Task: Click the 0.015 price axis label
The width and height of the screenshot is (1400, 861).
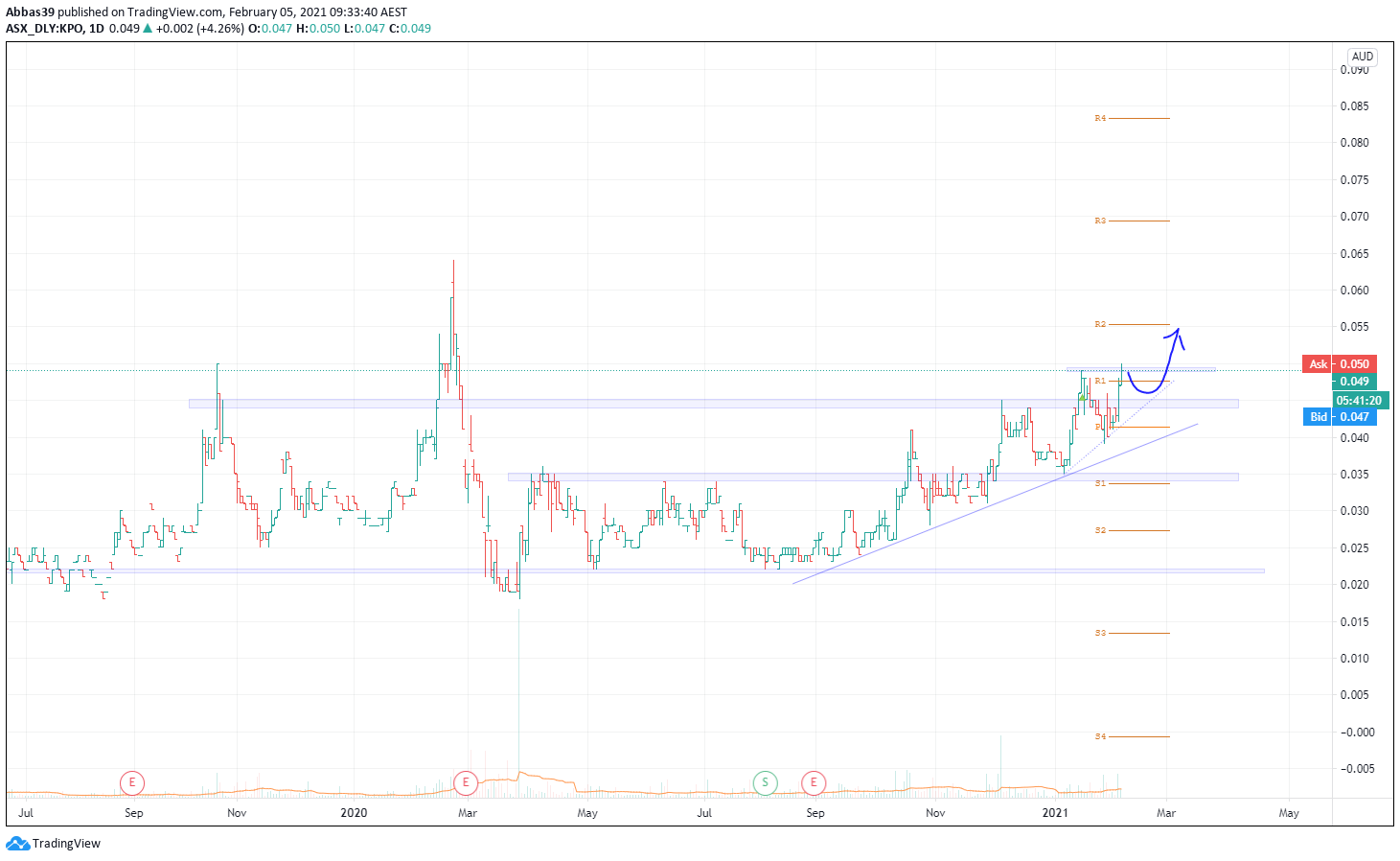Action: tap(1354, 622)
